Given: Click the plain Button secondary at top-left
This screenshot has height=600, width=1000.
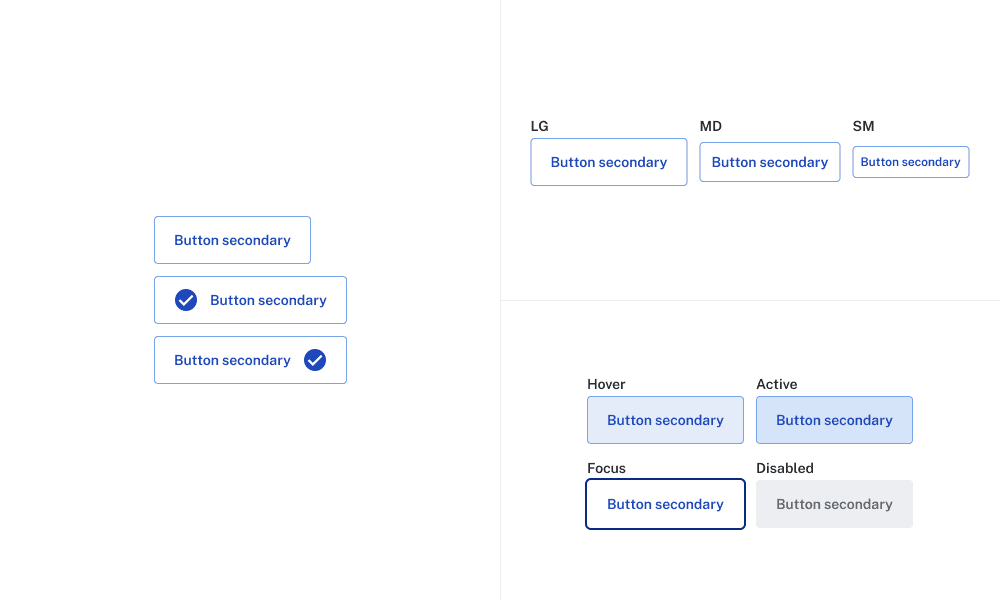Looking at the screenshot, I should point(232,240).
